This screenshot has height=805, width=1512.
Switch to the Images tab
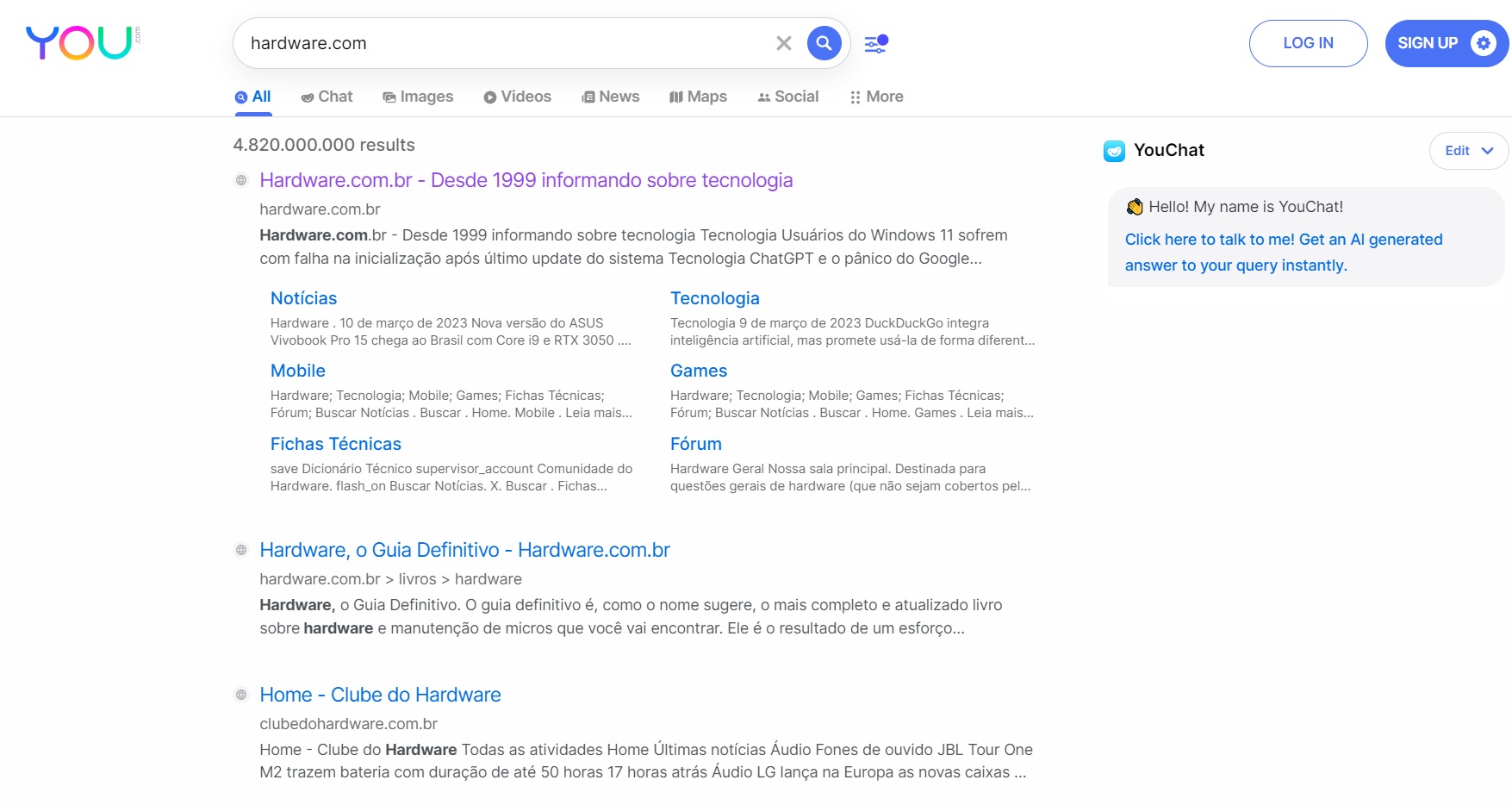click(x=418, y=97)
